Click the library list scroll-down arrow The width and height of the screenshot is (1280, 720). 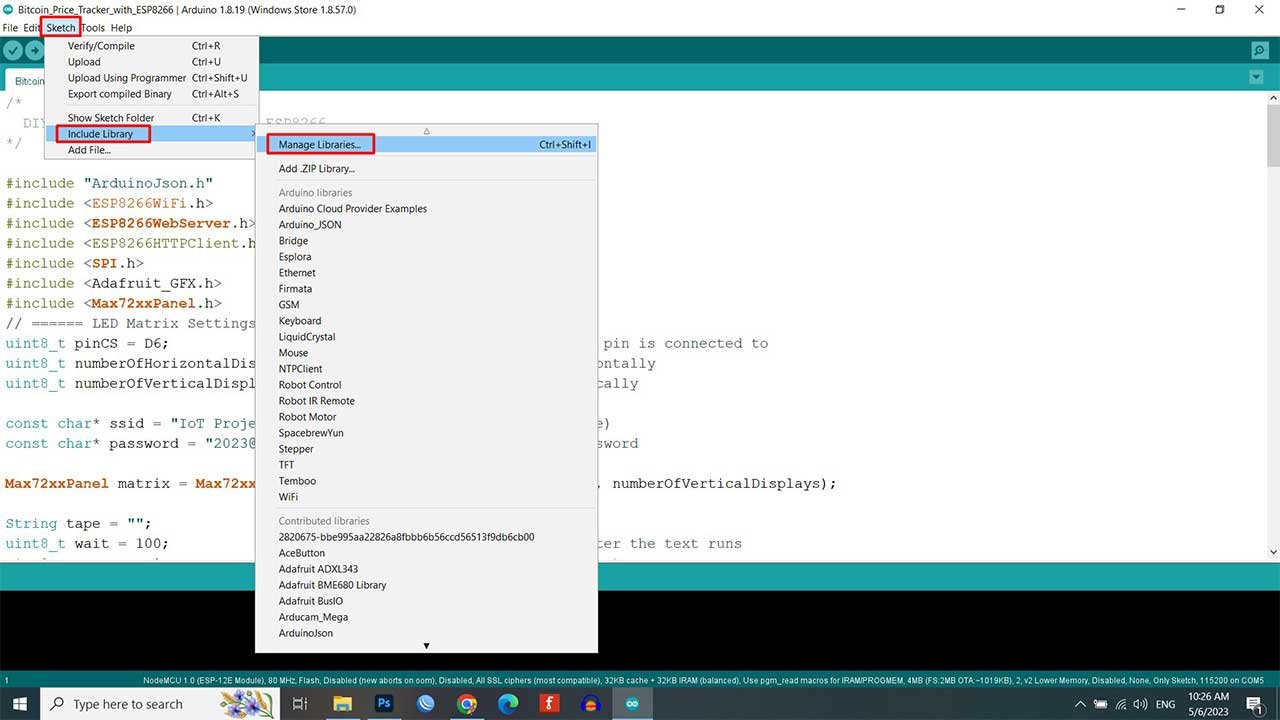click(x=427, y=646)
